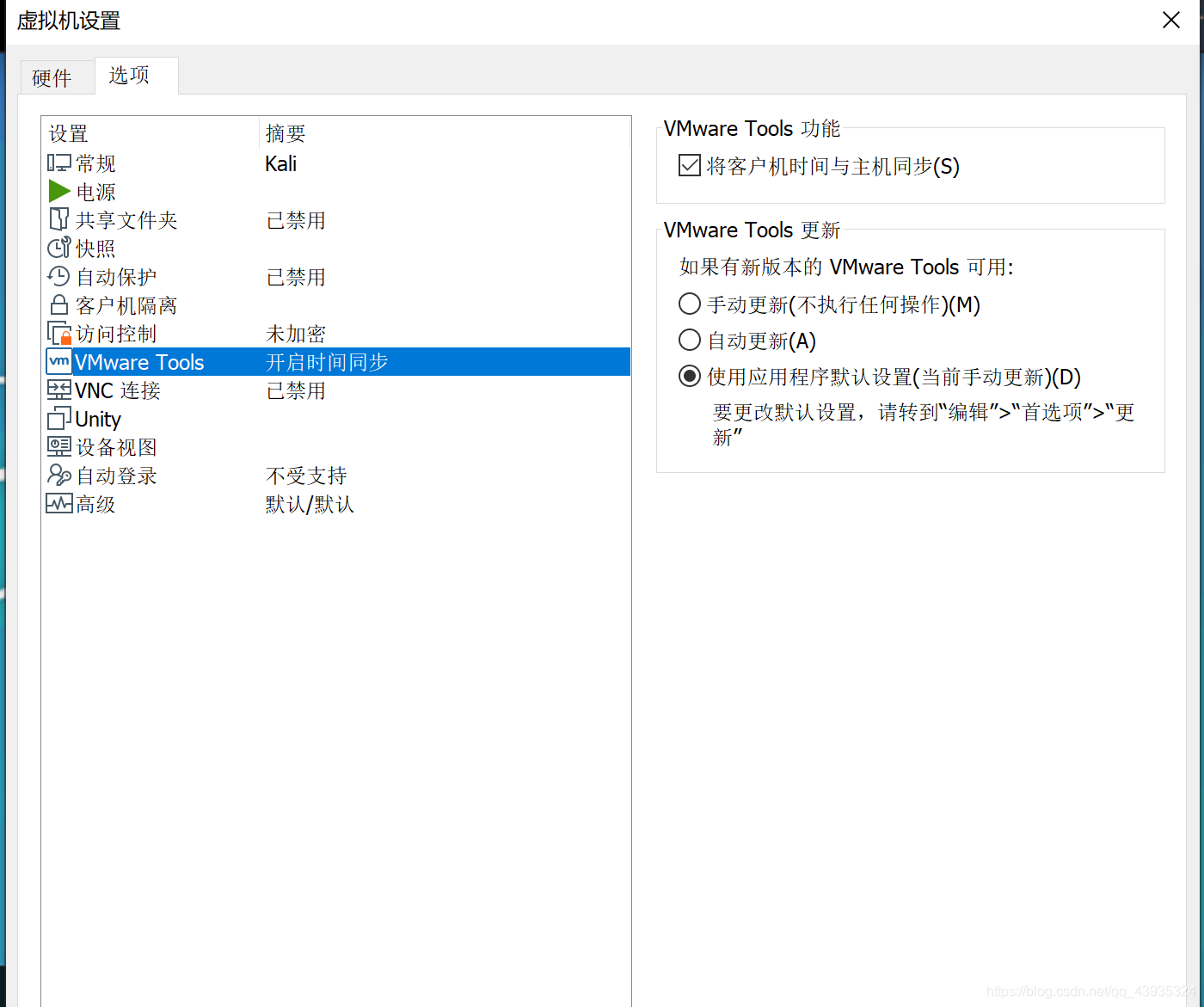This screenshot has width=1204, height=1007.
Task: Click the 自动登录 user key icon
Action: pyautogui.click(x=58, y=475)
